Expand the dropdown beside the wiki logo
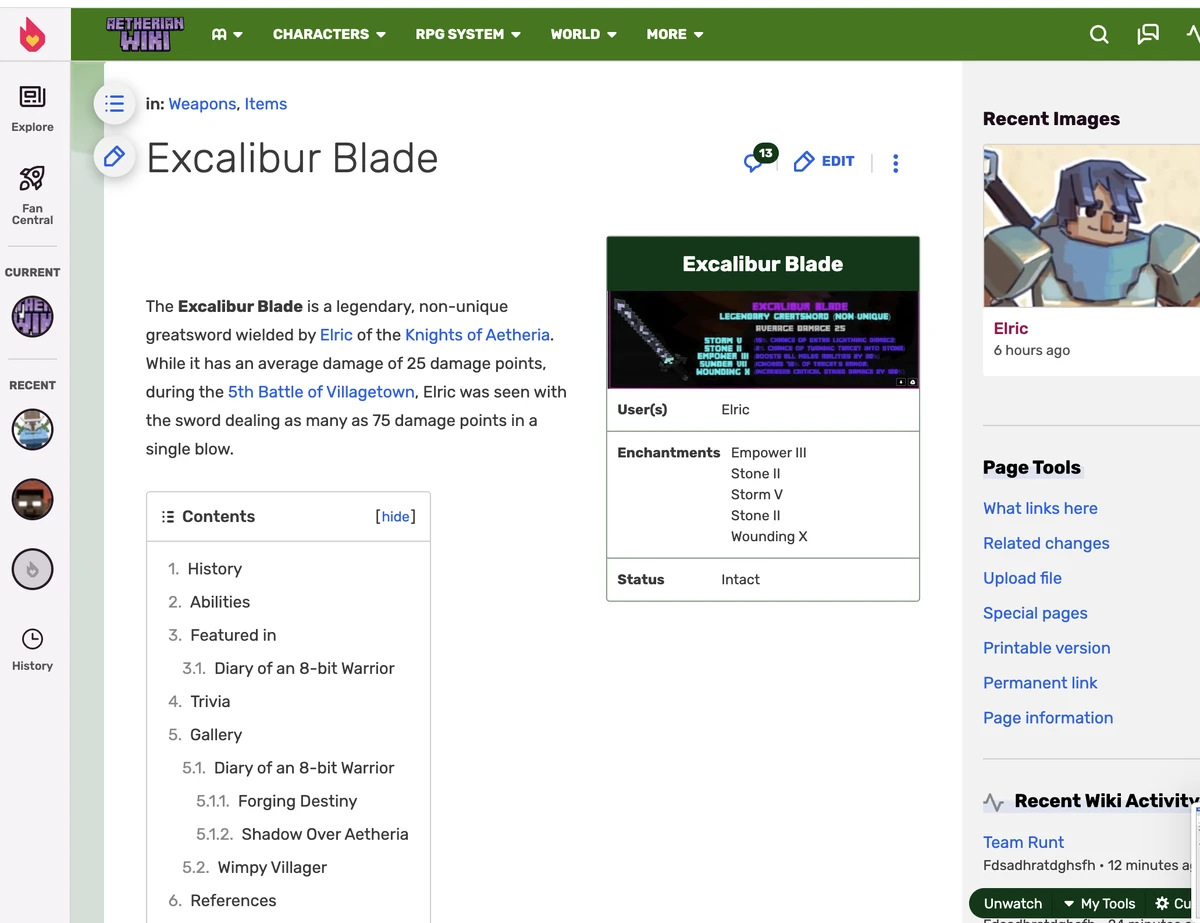The image size is (1200, 923). pyautogui.click(x=227, y=33)
